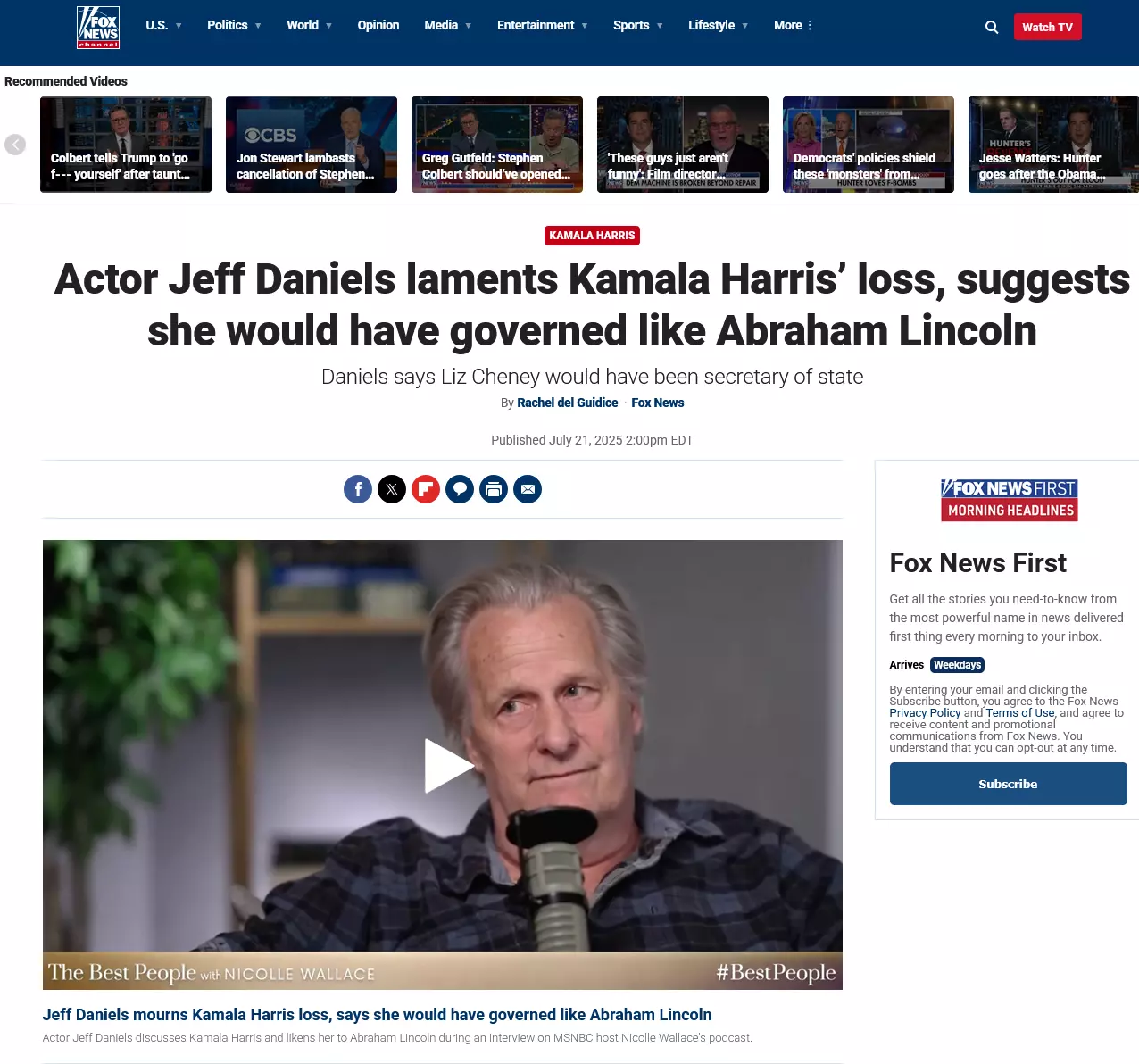Go to previous recommended videos with arrow
Image resolution: width=1139 pixels, height=1064 pixels.
coord(15,145)
